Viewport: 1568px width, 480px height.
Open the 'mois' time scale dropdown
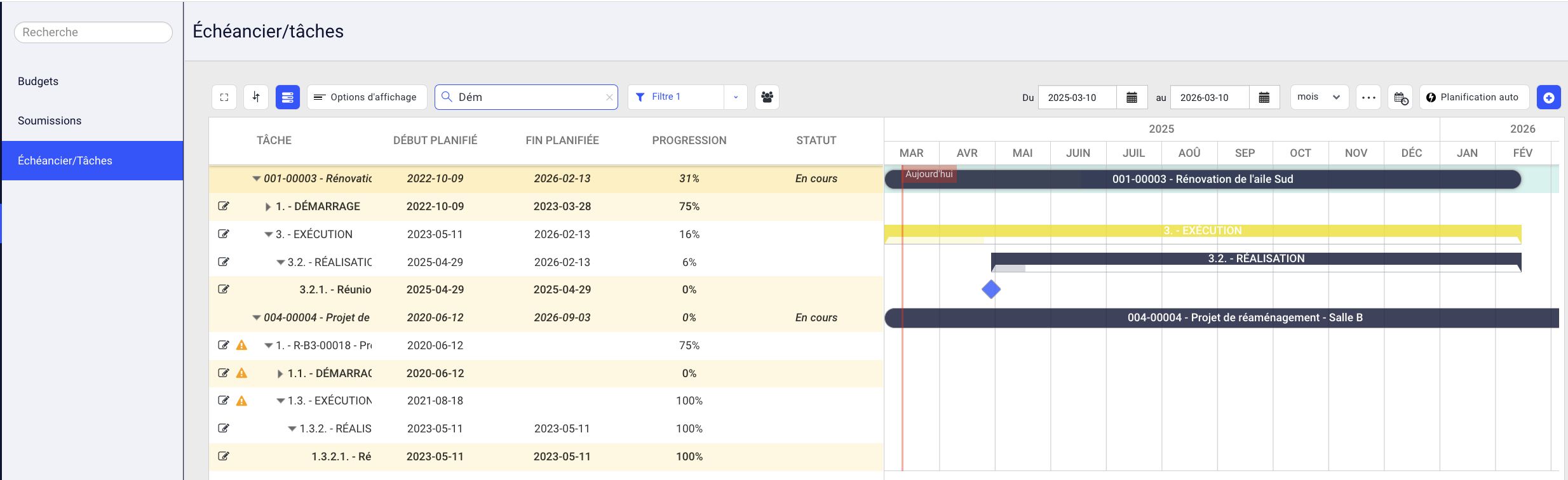[1319, 97]
